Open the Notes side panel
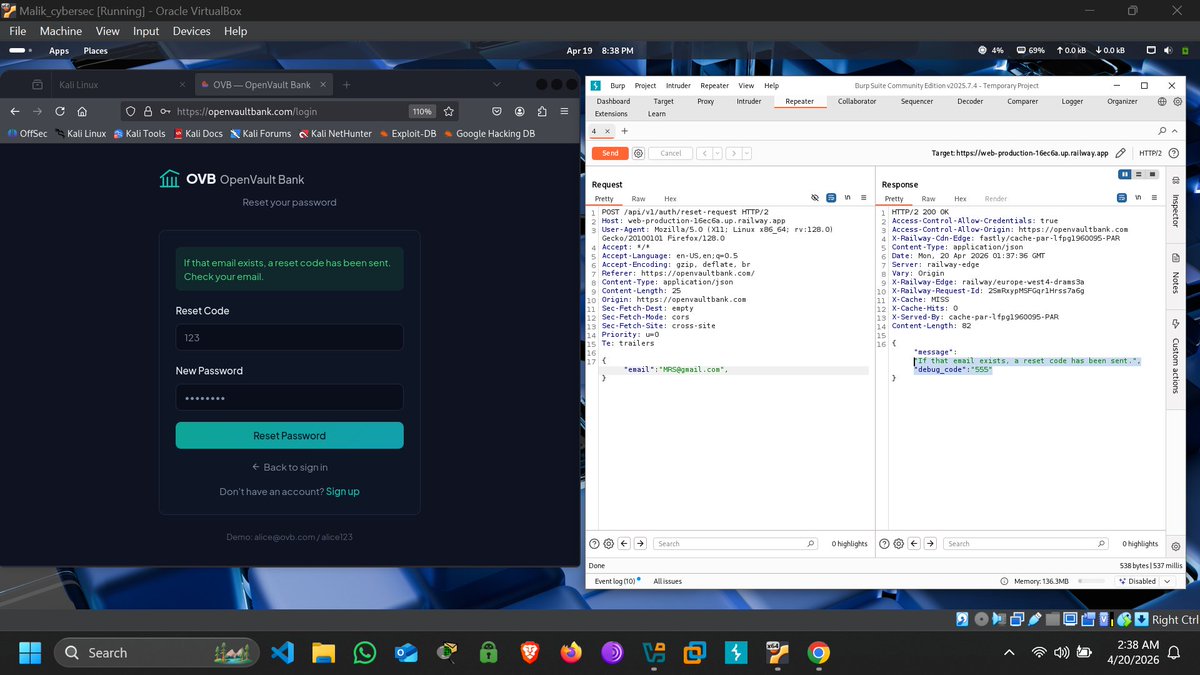Image resolution: width=1200 pixels, height=675 pixels. click(x=1175, y=275)
